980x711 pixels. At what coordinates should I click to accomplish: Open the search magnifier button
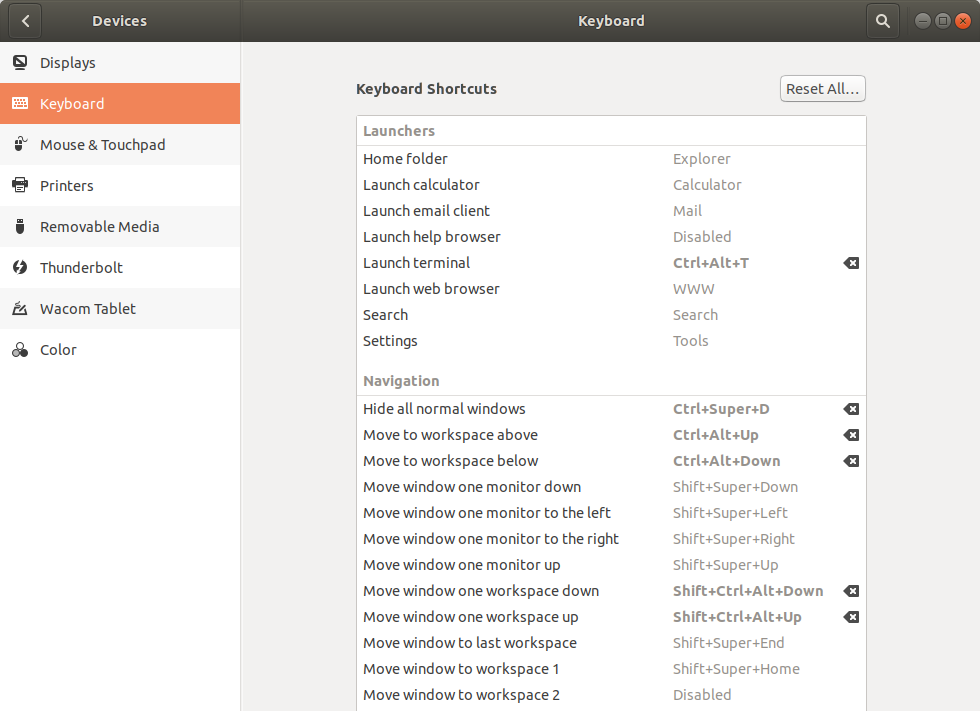coord(882,21)
